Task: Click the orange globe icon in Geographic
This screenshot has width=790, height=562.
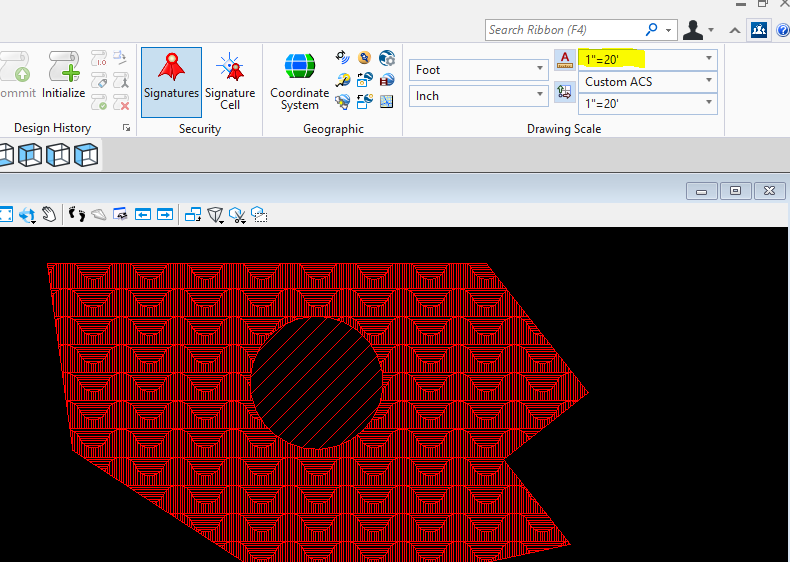Action: pyautogui.click(x=364, y=58)
